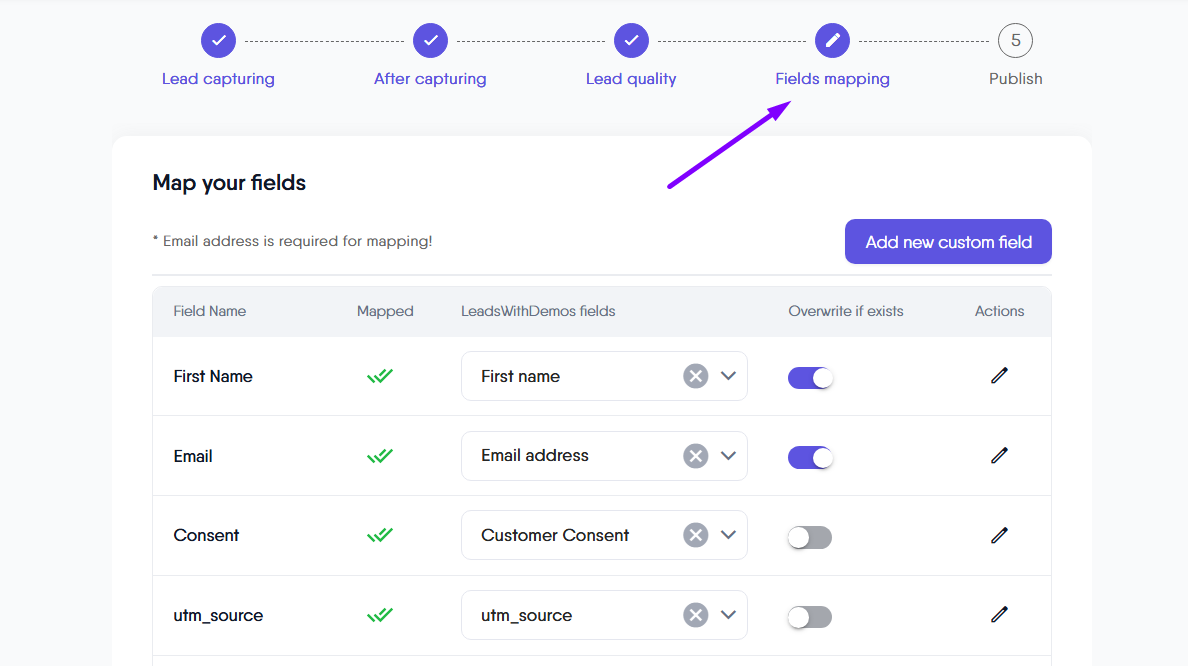The width and height of the screenshot is (1188, 666).
Task: Enable overwrite if exists for Consent
Action: point(810,537)
